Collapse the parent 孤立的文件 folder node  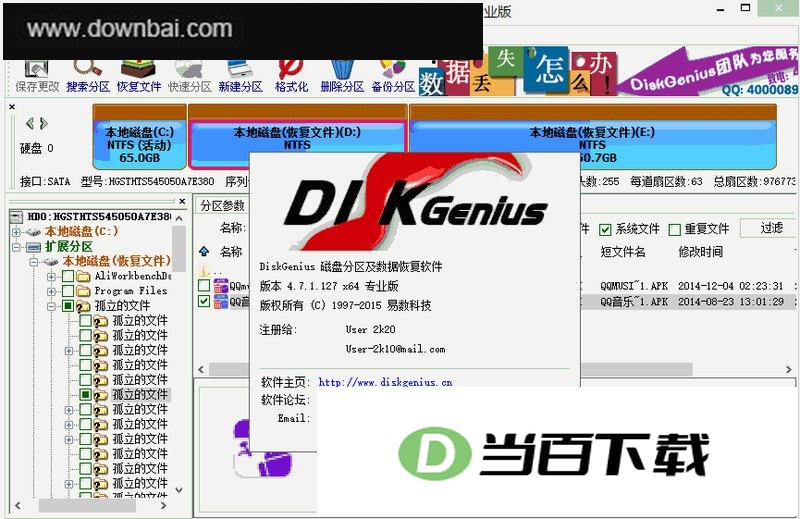[51, 306]
